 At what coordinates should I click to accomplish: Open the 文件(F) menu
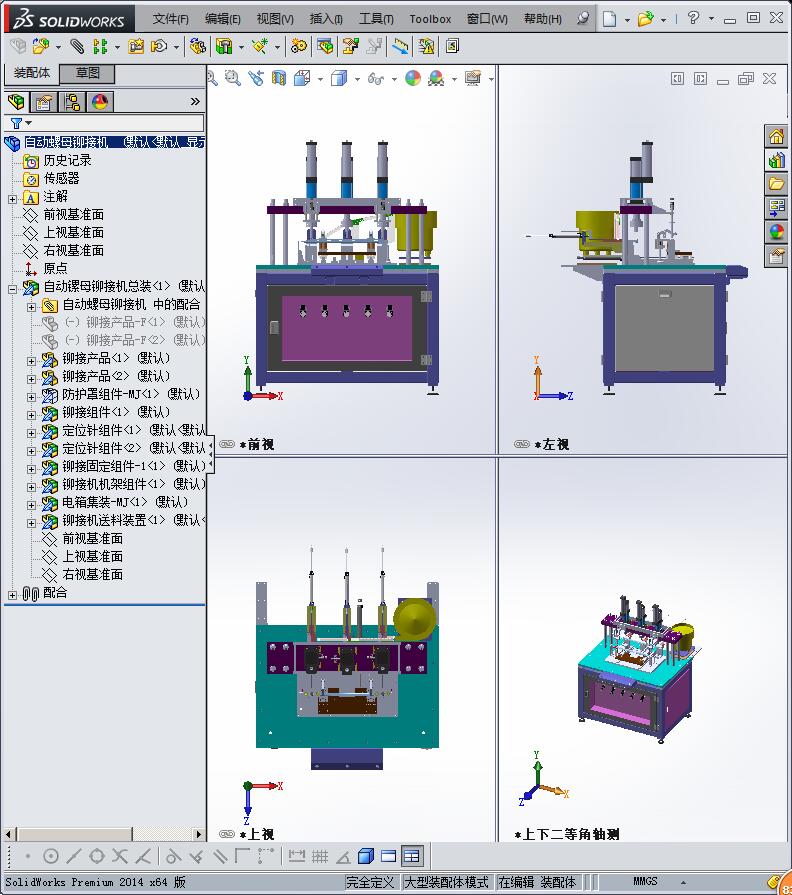[x=170, y=19]
